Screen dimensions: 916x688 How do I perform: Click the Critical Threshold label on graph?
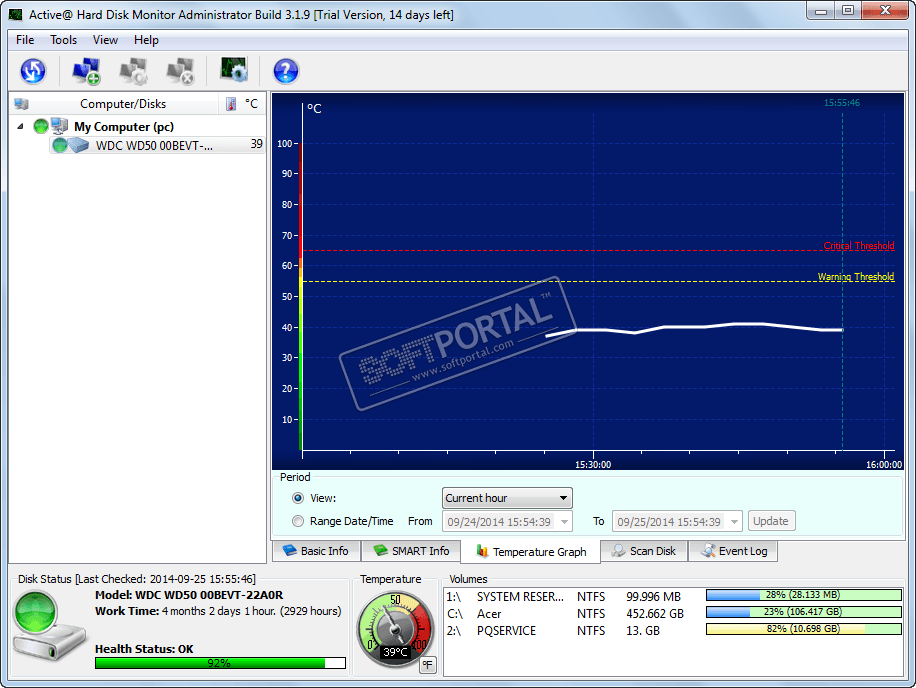tap(859, 246)
